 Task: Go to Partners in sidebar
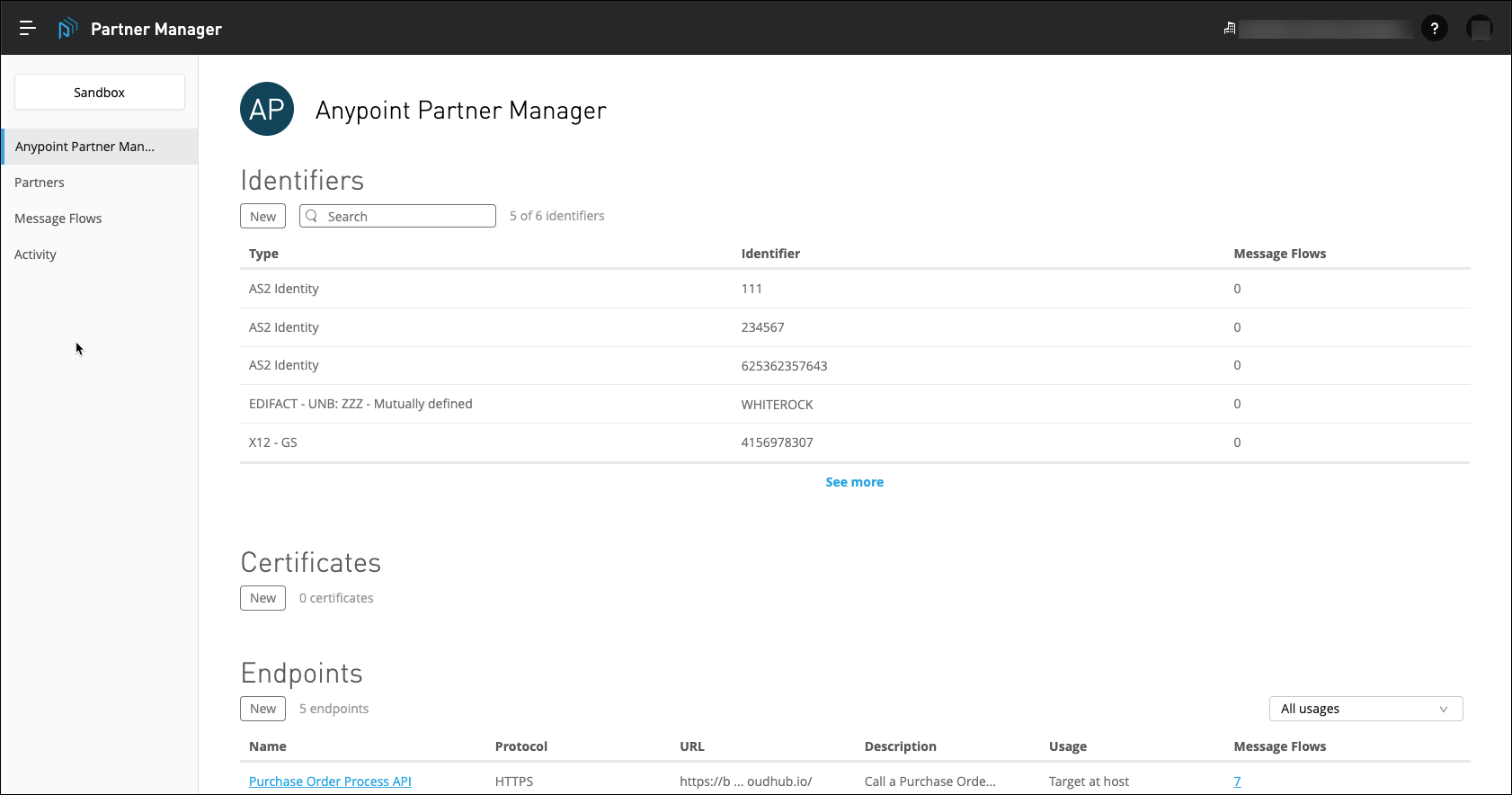(40, 183)
